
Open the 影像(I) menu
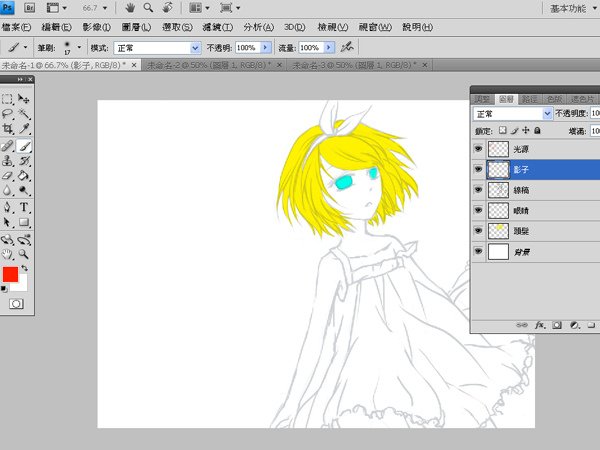[97, 27]
